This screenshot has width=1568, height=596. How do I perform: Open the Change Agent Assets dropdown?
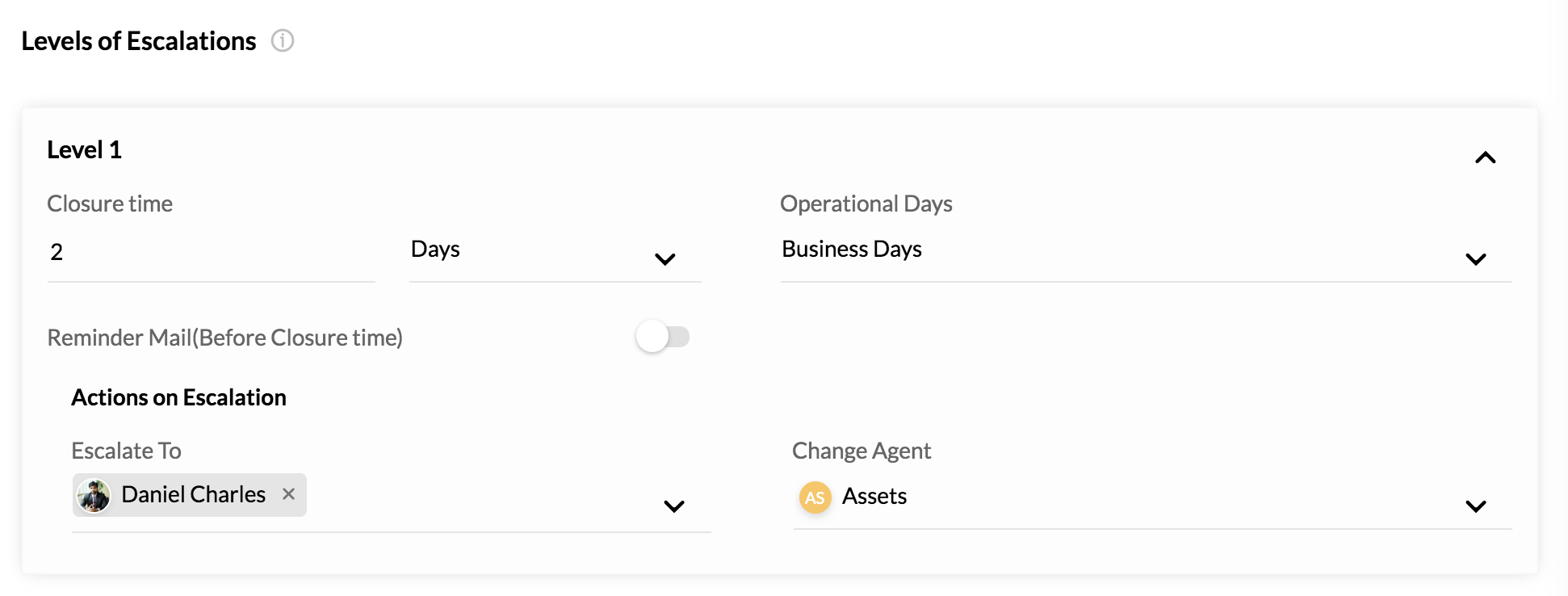[1152, 497]
